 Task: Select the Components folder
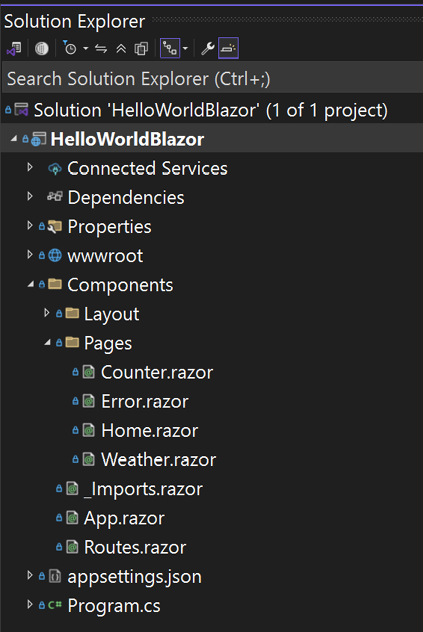pos(120,285)
